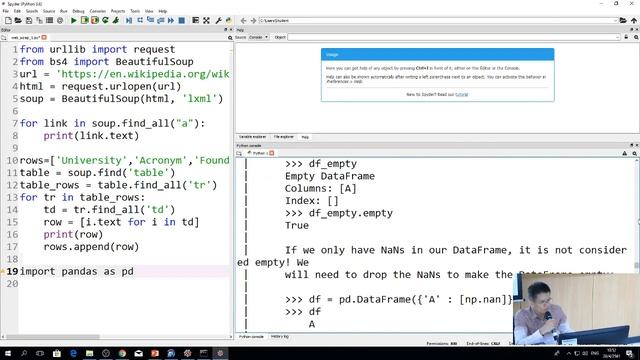Run cell and advance toolbar icon
The height and width of the screenshot is (360, 640).
coord(95,20)
